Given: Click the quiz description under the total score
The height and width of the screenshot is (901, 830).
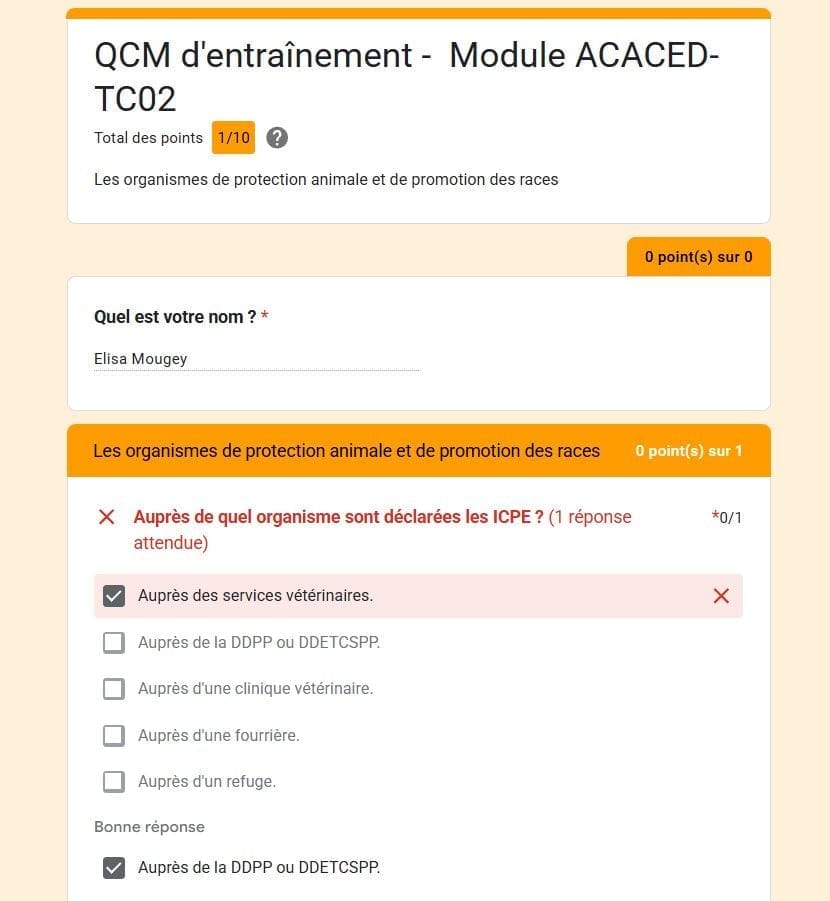Looking at the screenshot, I should (326, 180).
